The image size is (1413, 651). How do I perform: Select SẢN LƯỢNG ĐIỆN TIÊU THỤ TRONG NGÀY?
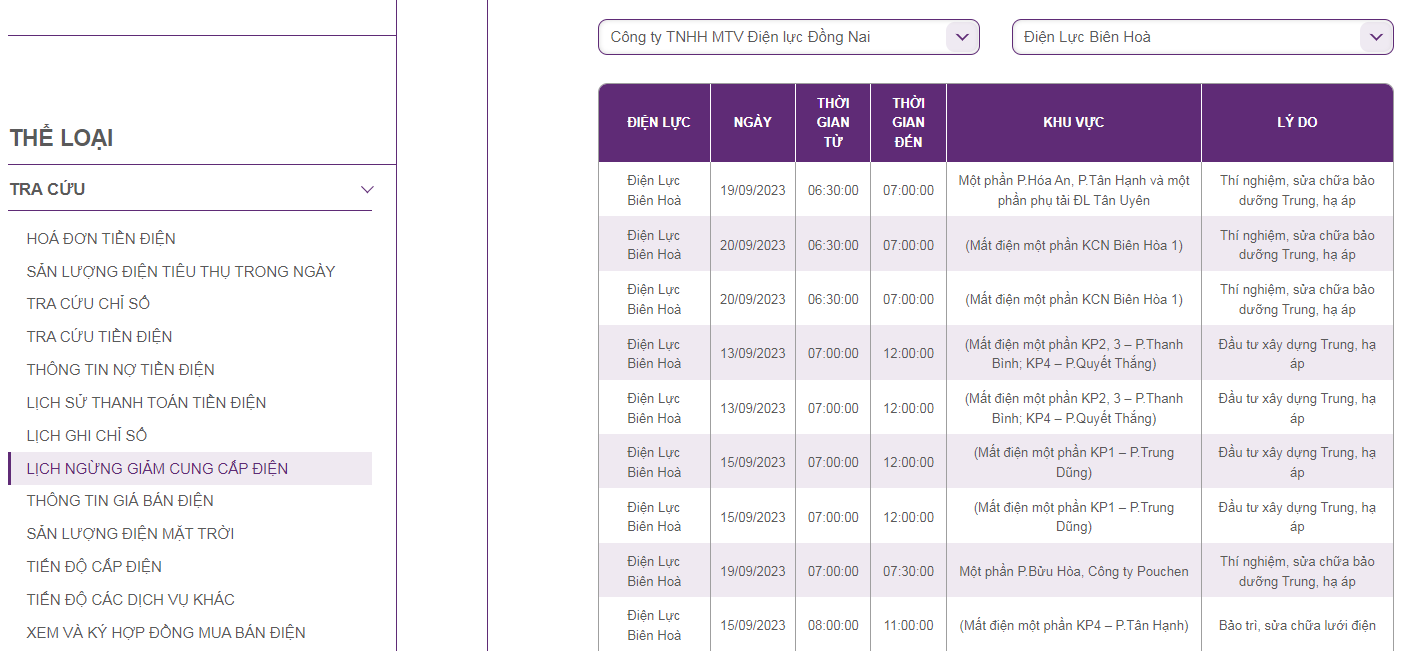click(181, 271)
